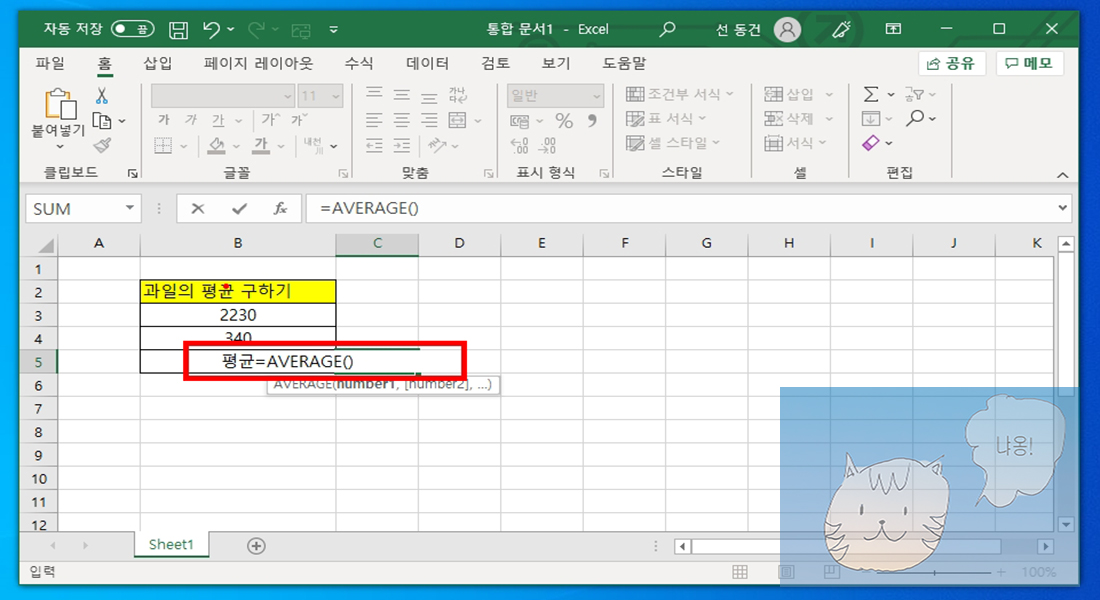
Task: Toggle Align Left
Action: click(x=374, y=121)
